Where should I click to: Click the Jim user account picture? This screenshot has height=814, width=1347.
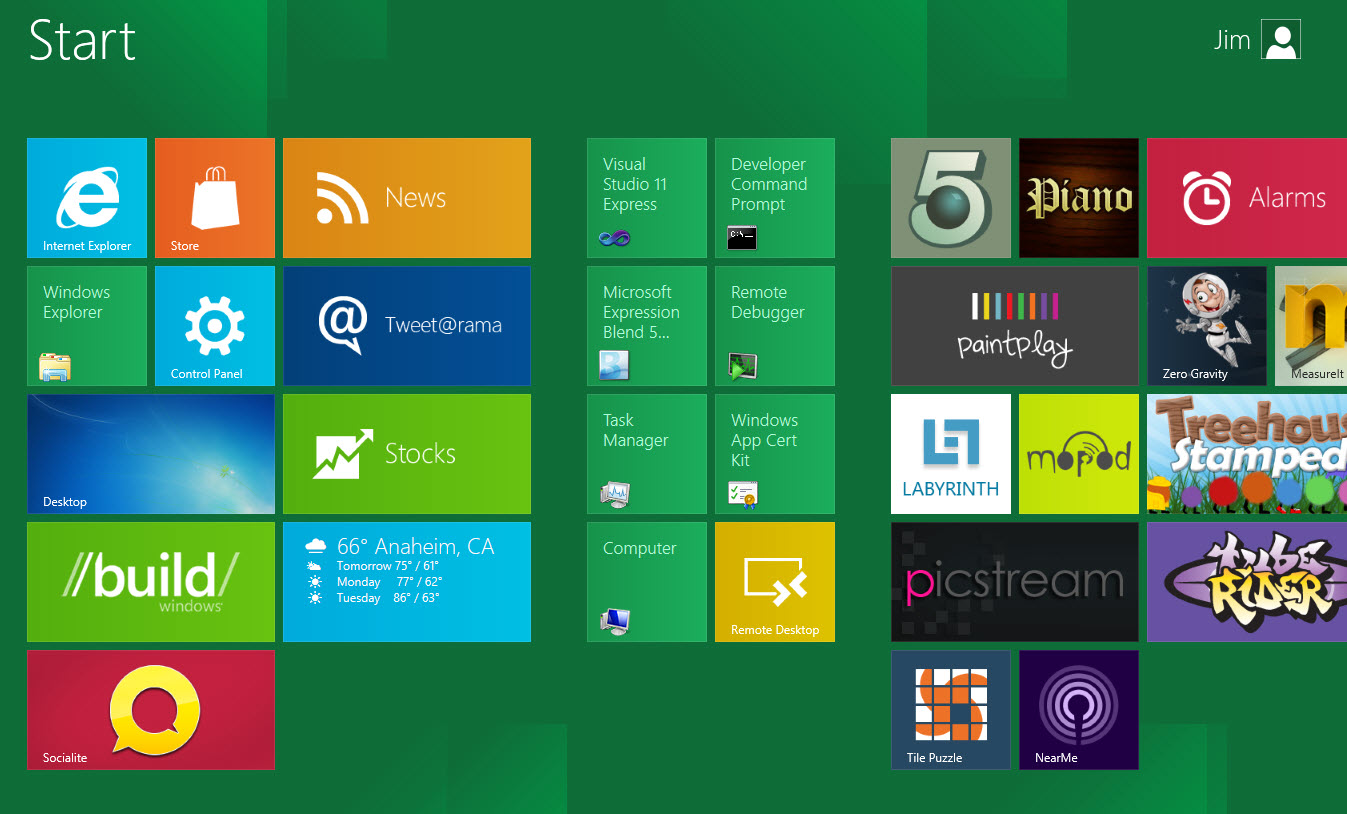1281,40
